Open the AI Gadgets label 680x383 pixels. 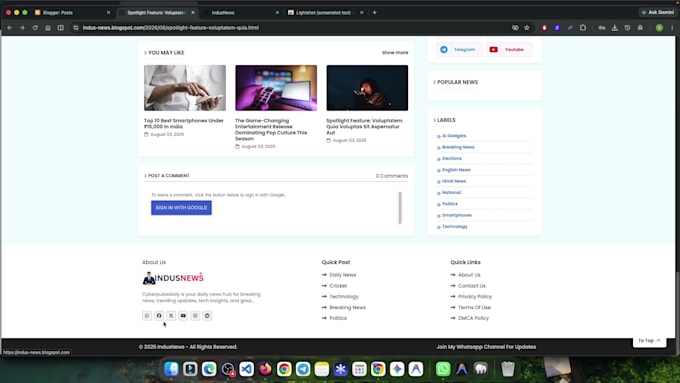coord(454,136)
